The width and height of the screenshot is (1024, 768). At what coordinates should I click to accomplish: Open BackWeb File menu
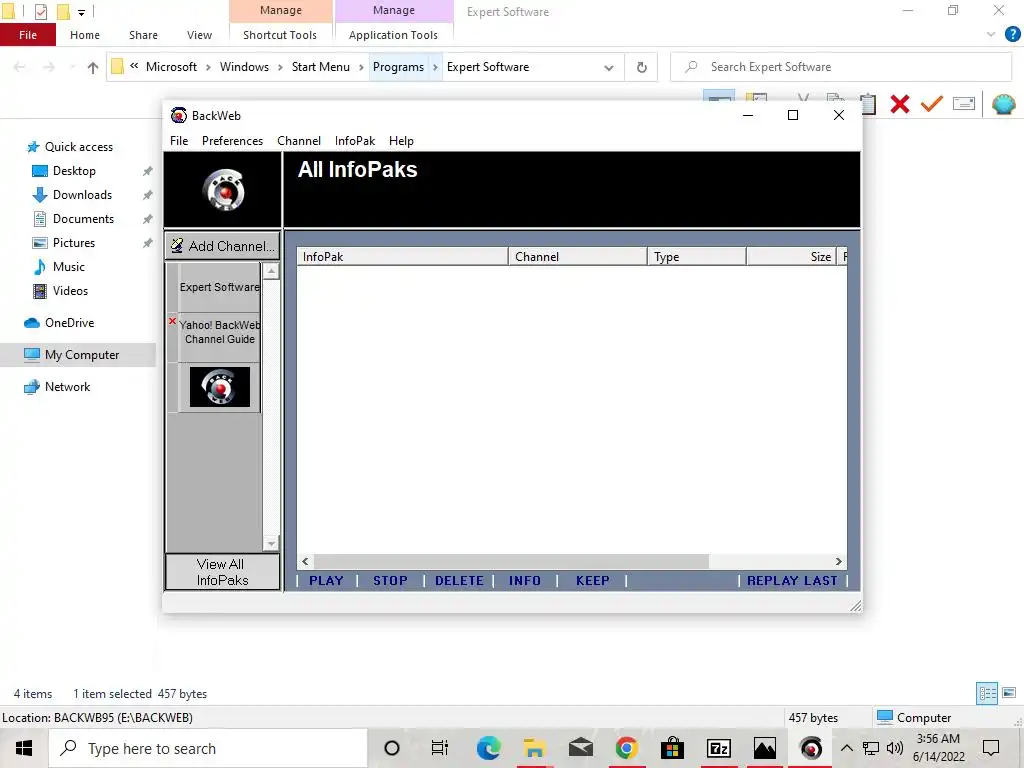pyautogui.click(x=179, y=141)
